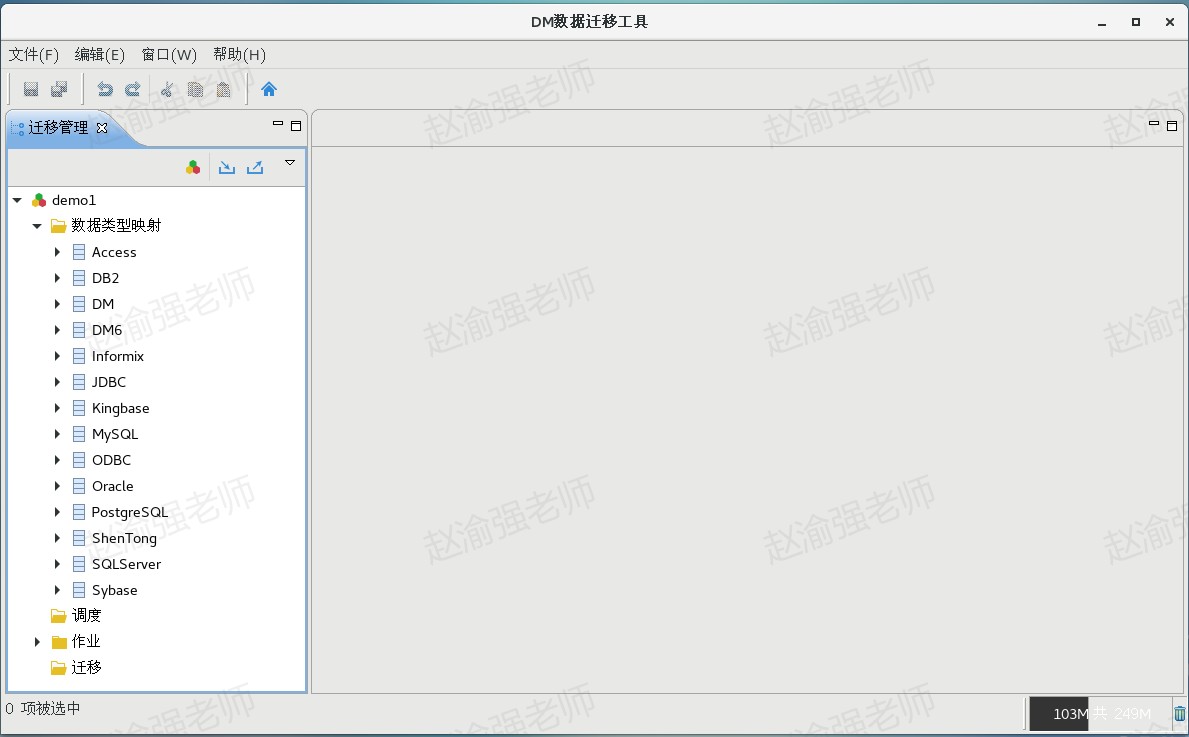The height and width of the screenshot is (737, 1189).
Task: Select the 数据类型映射 folder label
Action: click(x=116, y=225)
